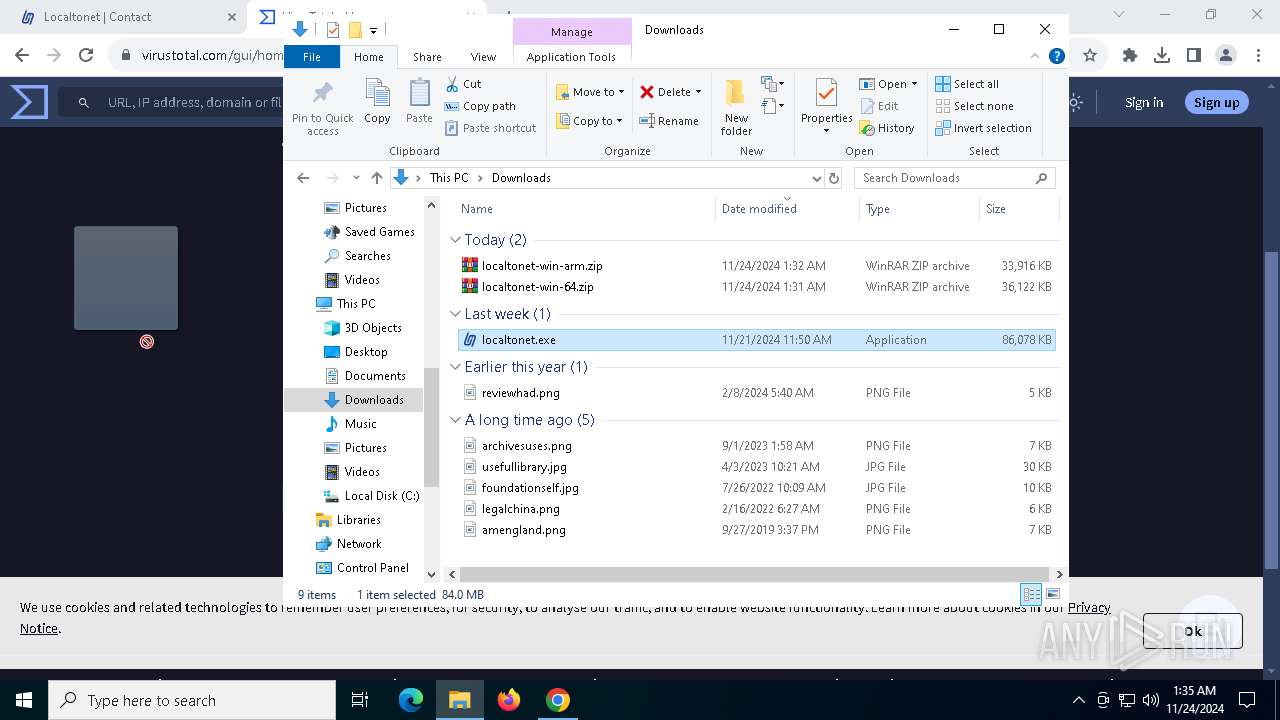Open Firefox from taskbar
Image resolution: width=1280 pixels, height=720 pixels.
pos(509,700)
